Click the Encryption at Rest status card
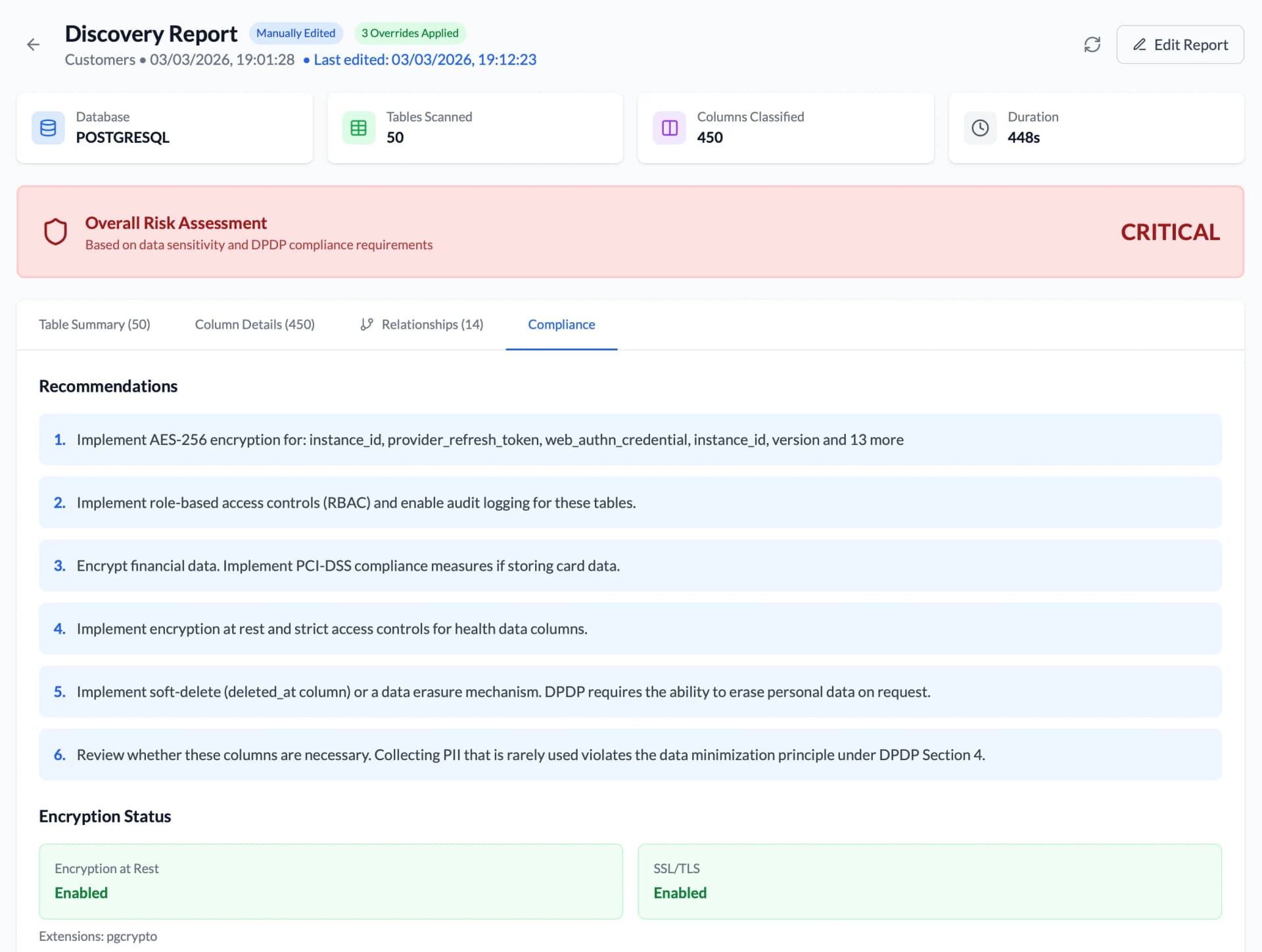 (x=331, y=881)
